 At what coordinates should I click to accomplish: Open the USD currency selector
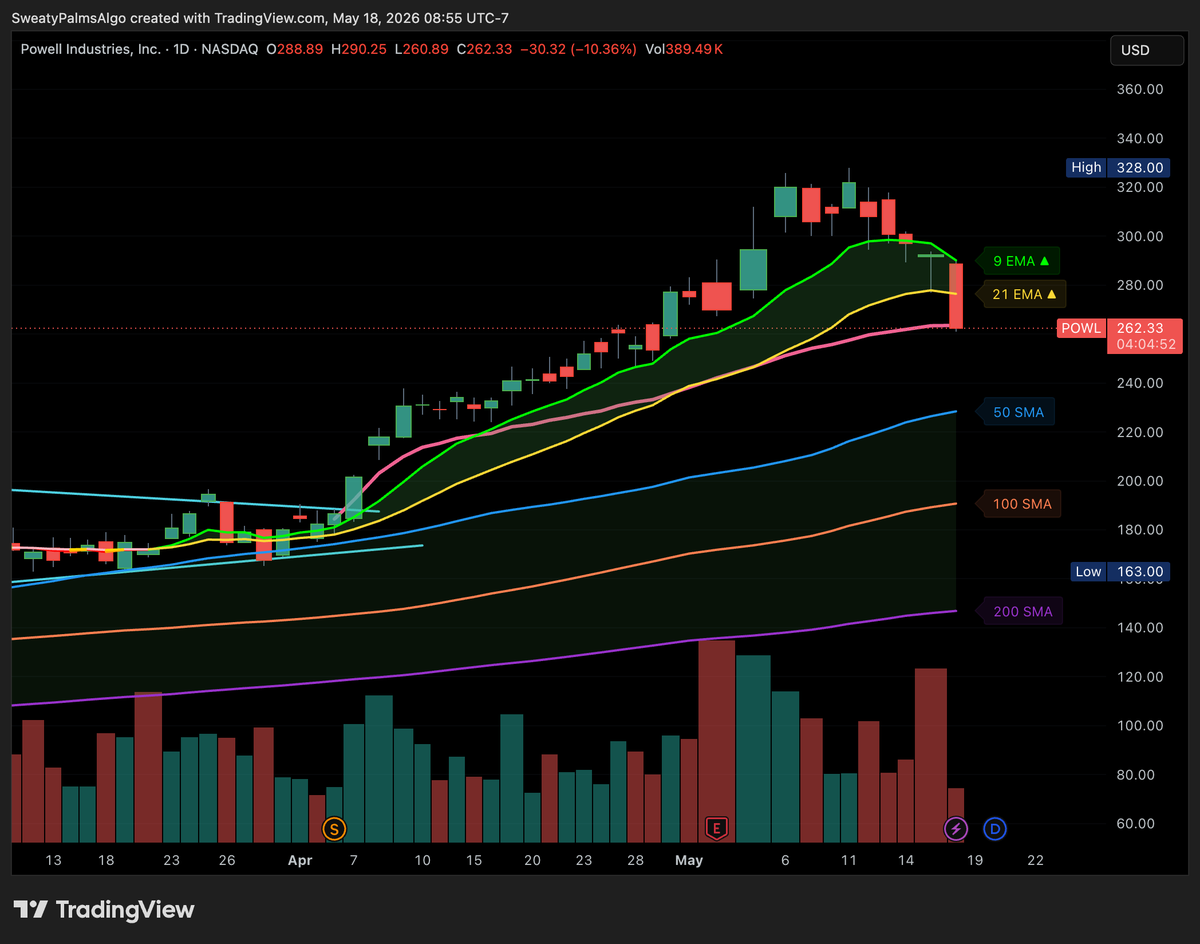[x=1147, y=50]
